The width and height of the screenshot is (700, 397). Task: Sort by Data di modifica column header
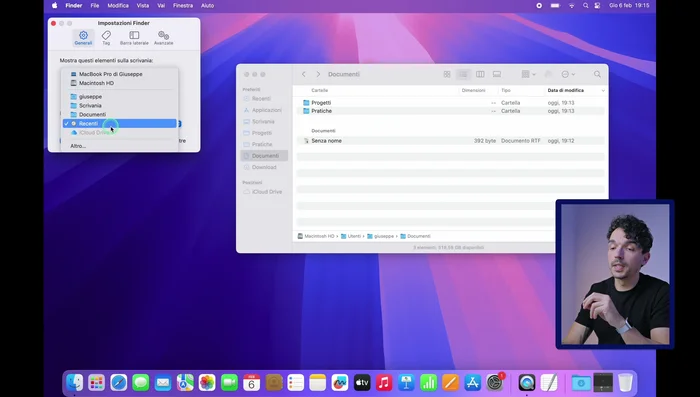[x=566, y=90]
